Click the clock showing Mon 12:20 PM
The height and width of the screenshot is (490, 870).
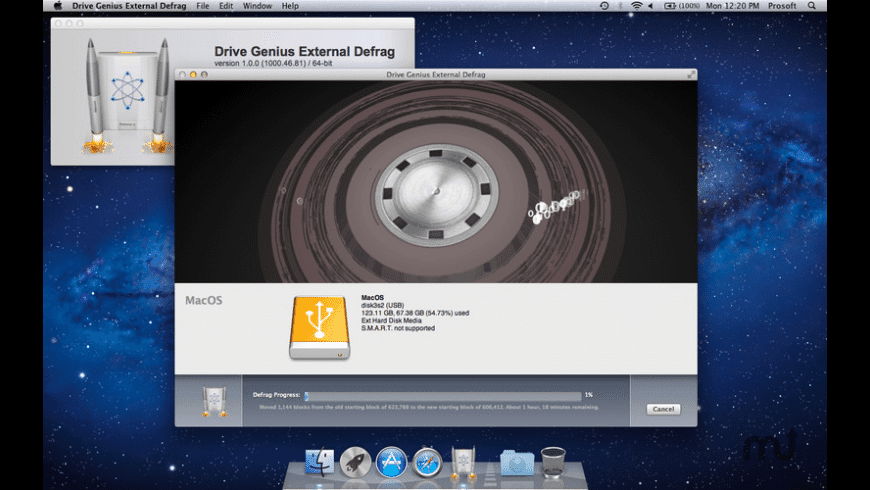click(732, 6)
